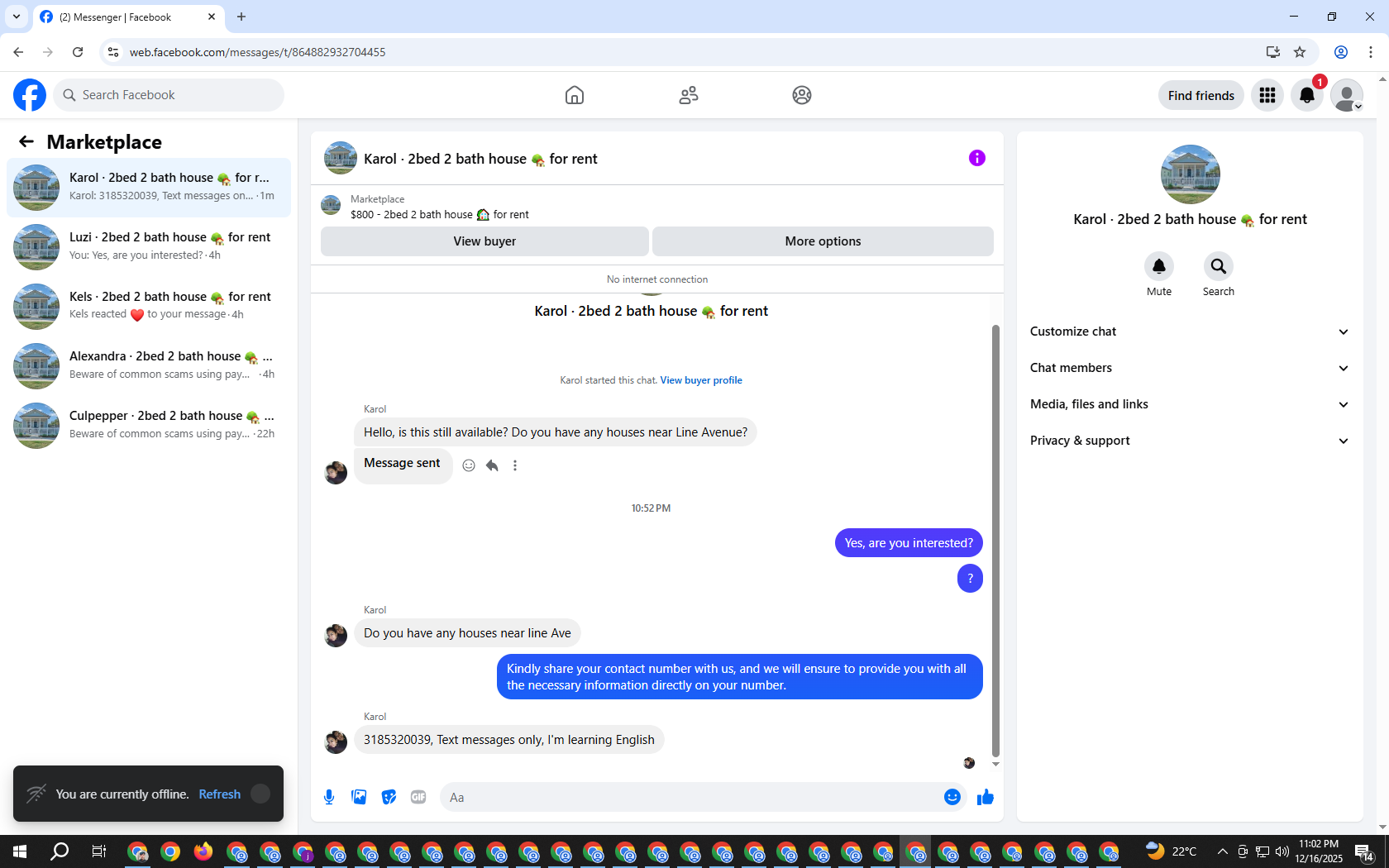Open Firefox from the taskbar
Image resolution: width=1389 pixels, height=868 pixels.
pyautogui.click(x=203, y=851)
